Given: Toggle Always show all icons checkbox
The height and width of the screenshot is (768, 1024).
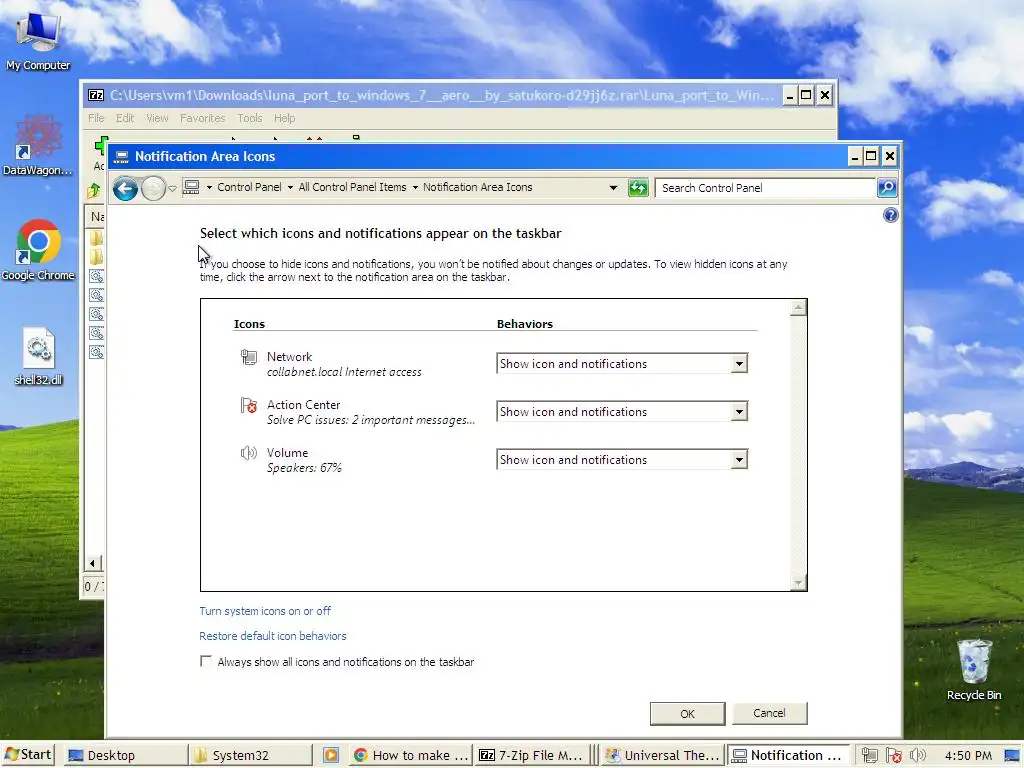Looking at the screenshot, I should click(x=206, y=661).
